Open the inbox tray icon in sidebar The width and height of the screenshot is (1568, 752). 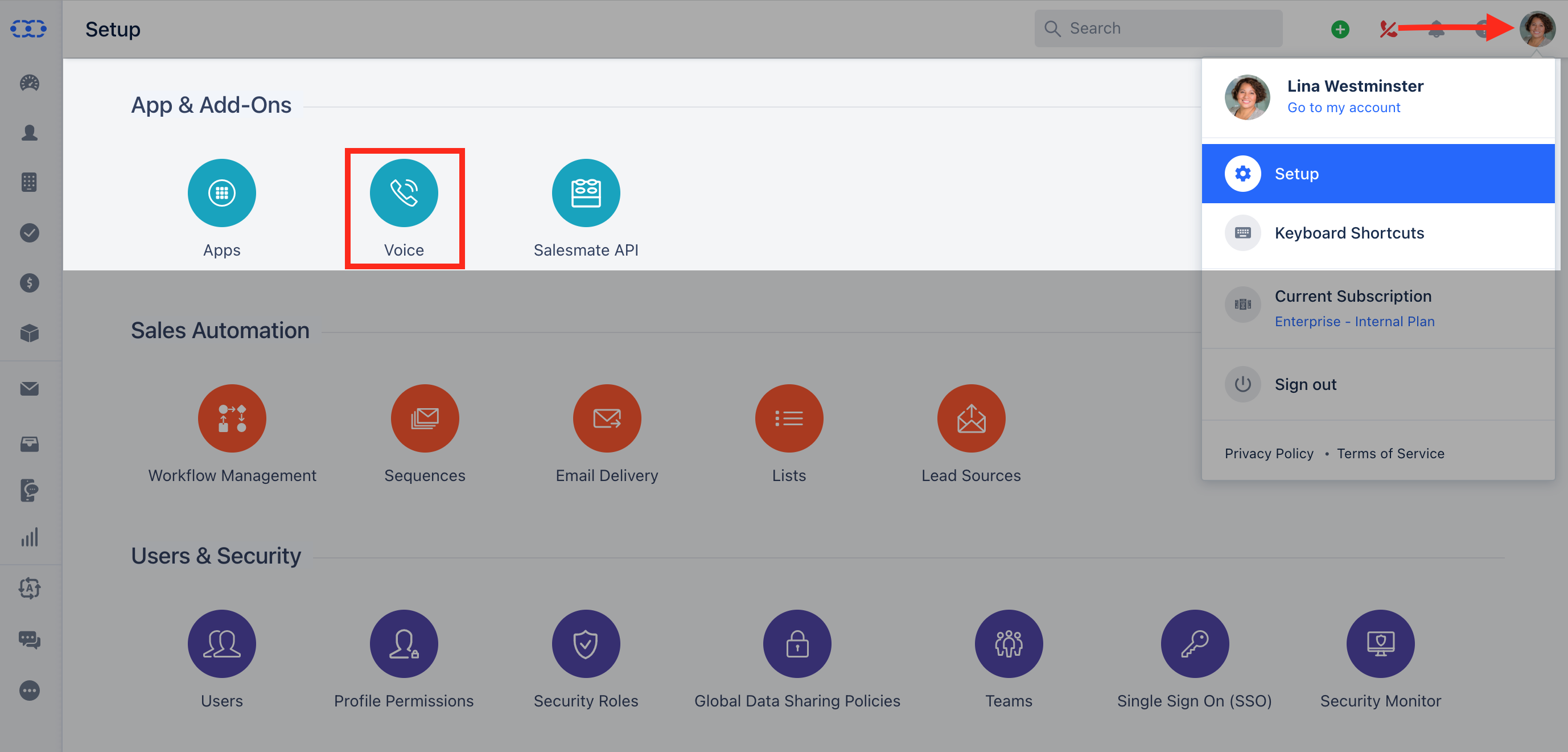(x=29, y=444)
